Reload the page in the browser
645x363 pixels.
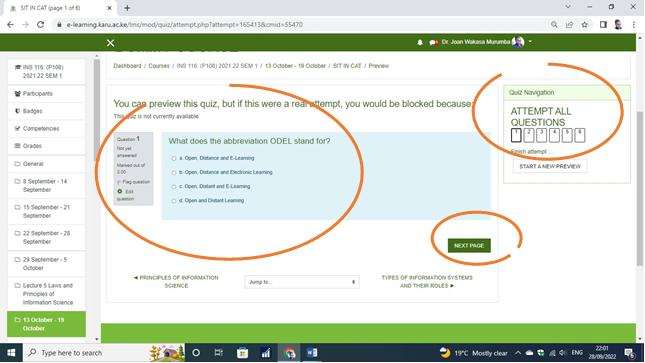[x=40, y=25]
